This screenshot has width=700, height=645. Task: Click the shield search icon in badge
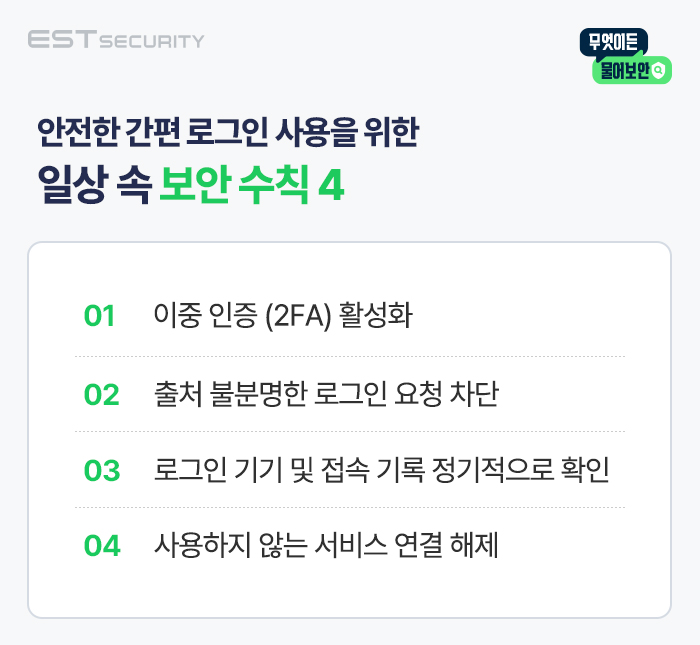658,70
